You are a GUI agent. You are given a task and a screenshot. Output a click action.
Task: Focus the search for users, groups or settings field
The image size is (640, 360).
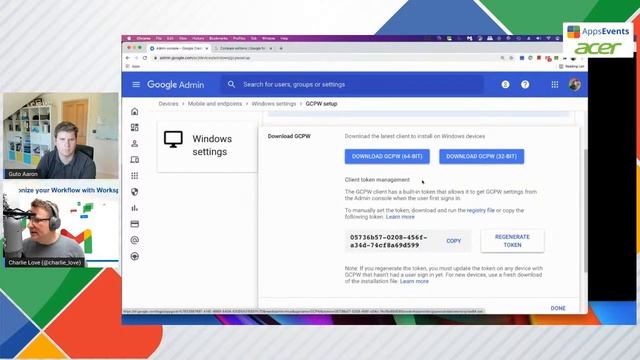[353, 84]
